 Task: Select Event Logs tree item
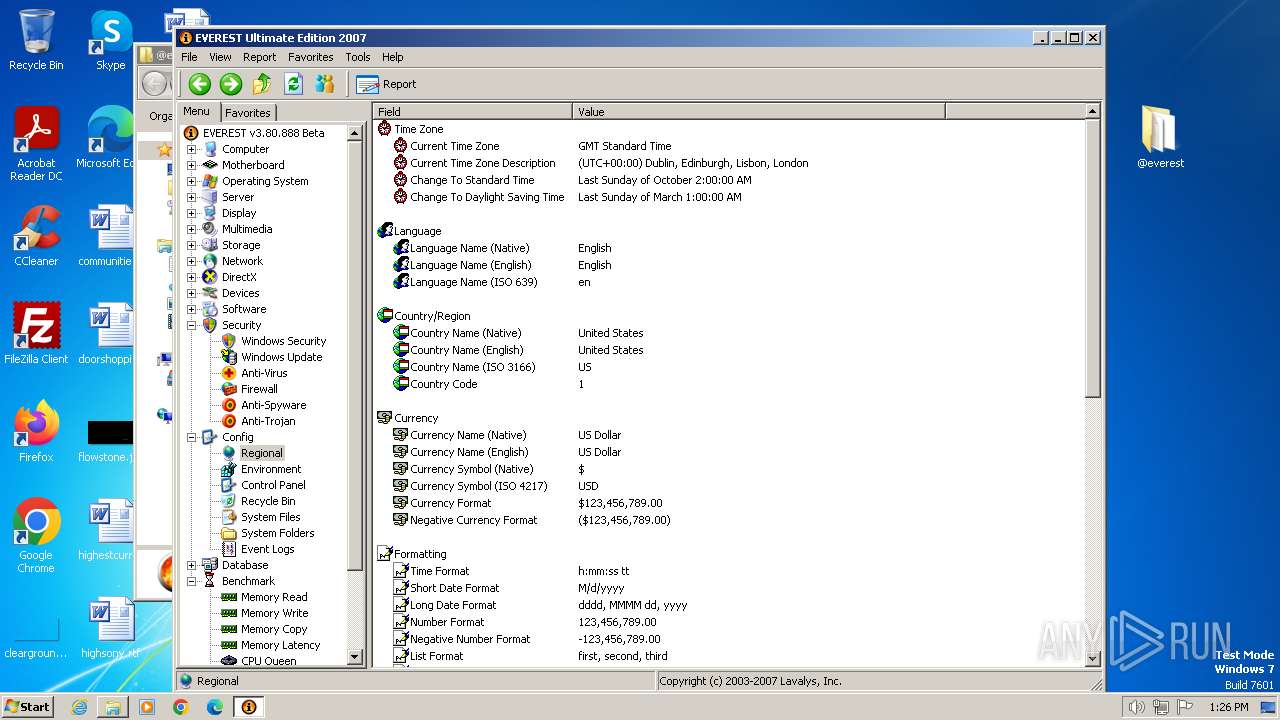267,549
